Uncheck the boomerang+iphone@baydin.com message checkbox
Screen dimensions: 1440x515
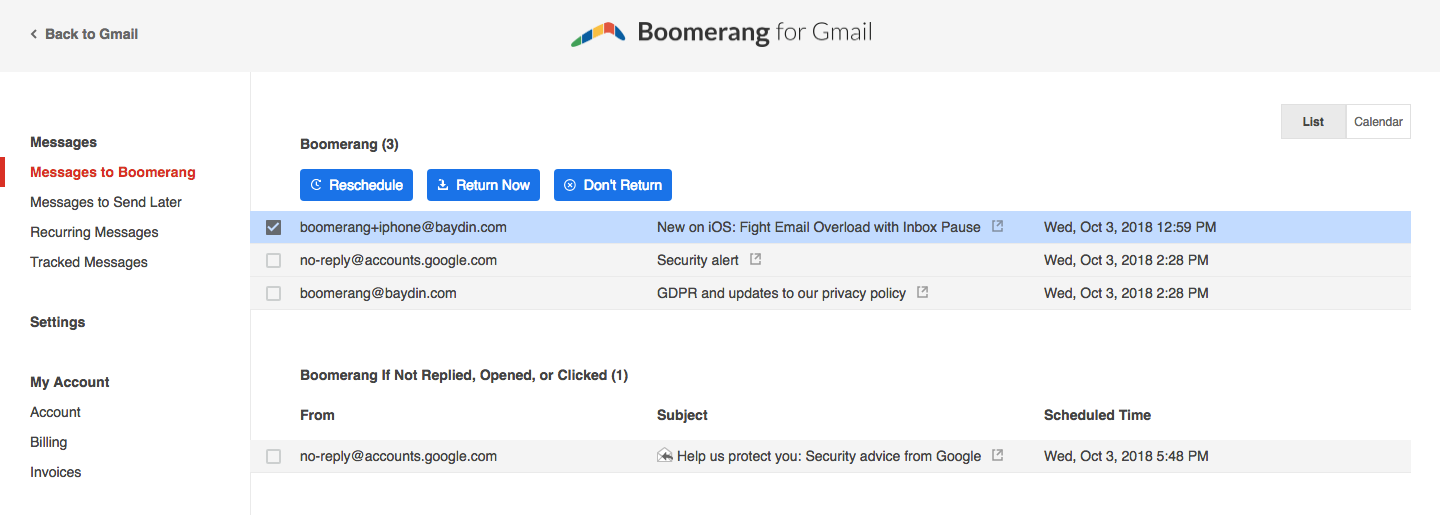[x=273, y=228]
